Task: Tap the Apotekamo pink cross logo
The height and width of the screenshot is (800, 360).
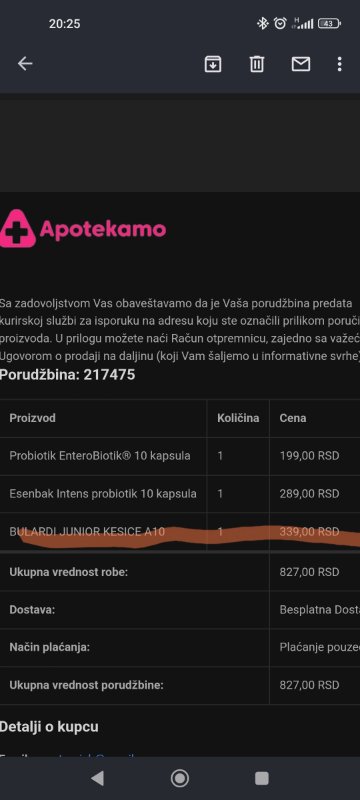Action: [x=18, y=229]
